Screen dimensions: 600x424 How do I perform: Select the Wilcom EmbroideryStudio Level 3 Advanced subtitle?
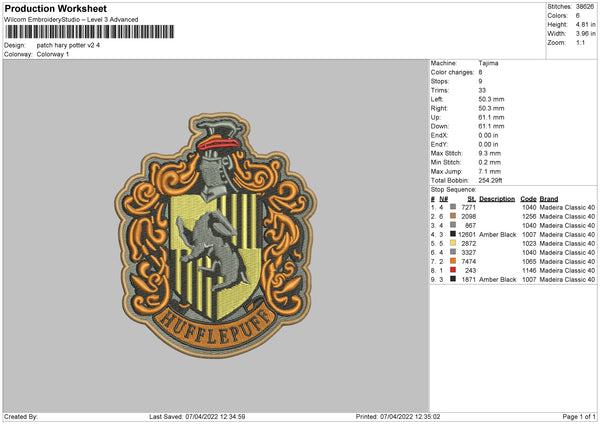click(71, 20)
